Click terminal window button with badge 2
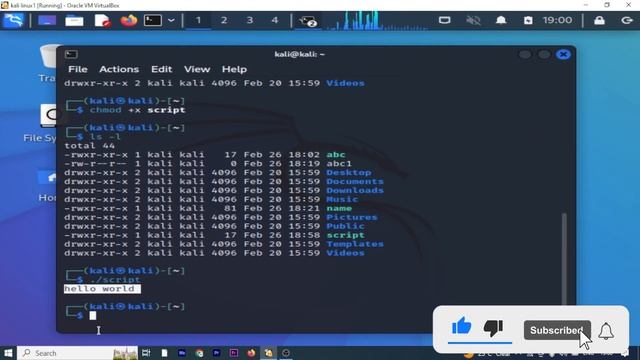The image size is (640, 360). coord(307,21)
